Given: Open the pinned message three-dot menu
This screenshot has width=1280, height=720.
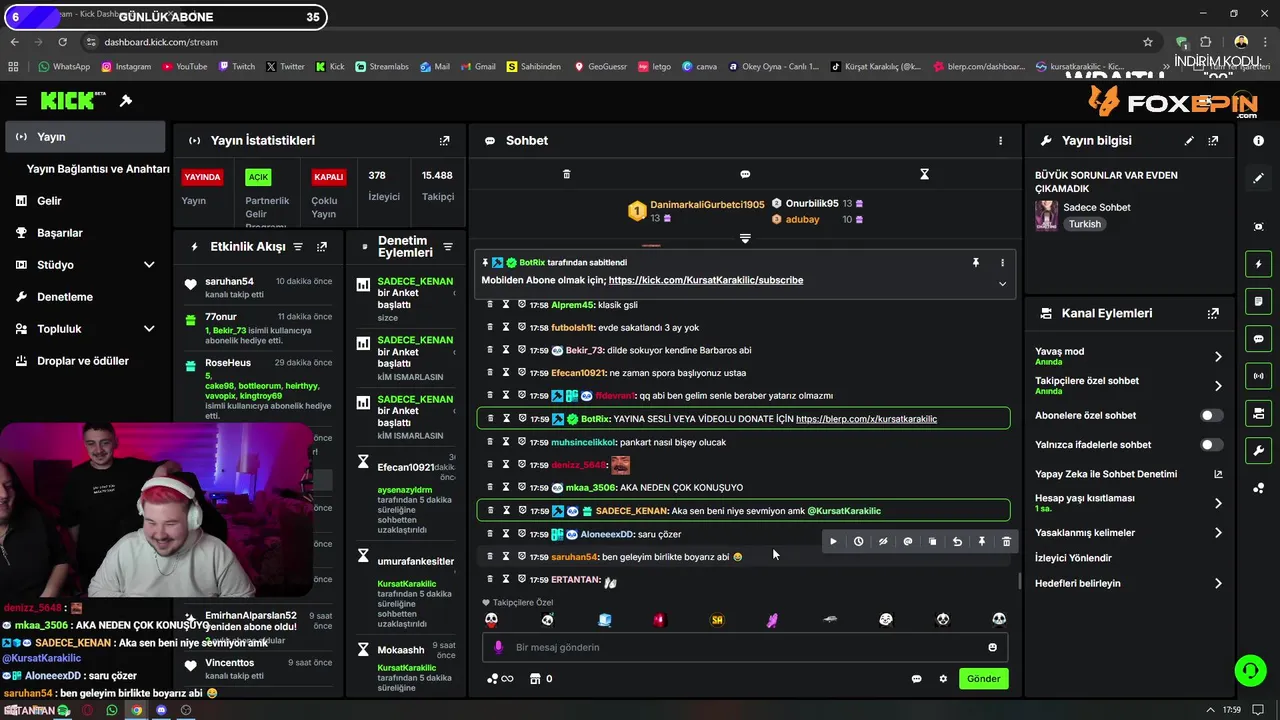Looking at the screenshot, I should 1002,262.
